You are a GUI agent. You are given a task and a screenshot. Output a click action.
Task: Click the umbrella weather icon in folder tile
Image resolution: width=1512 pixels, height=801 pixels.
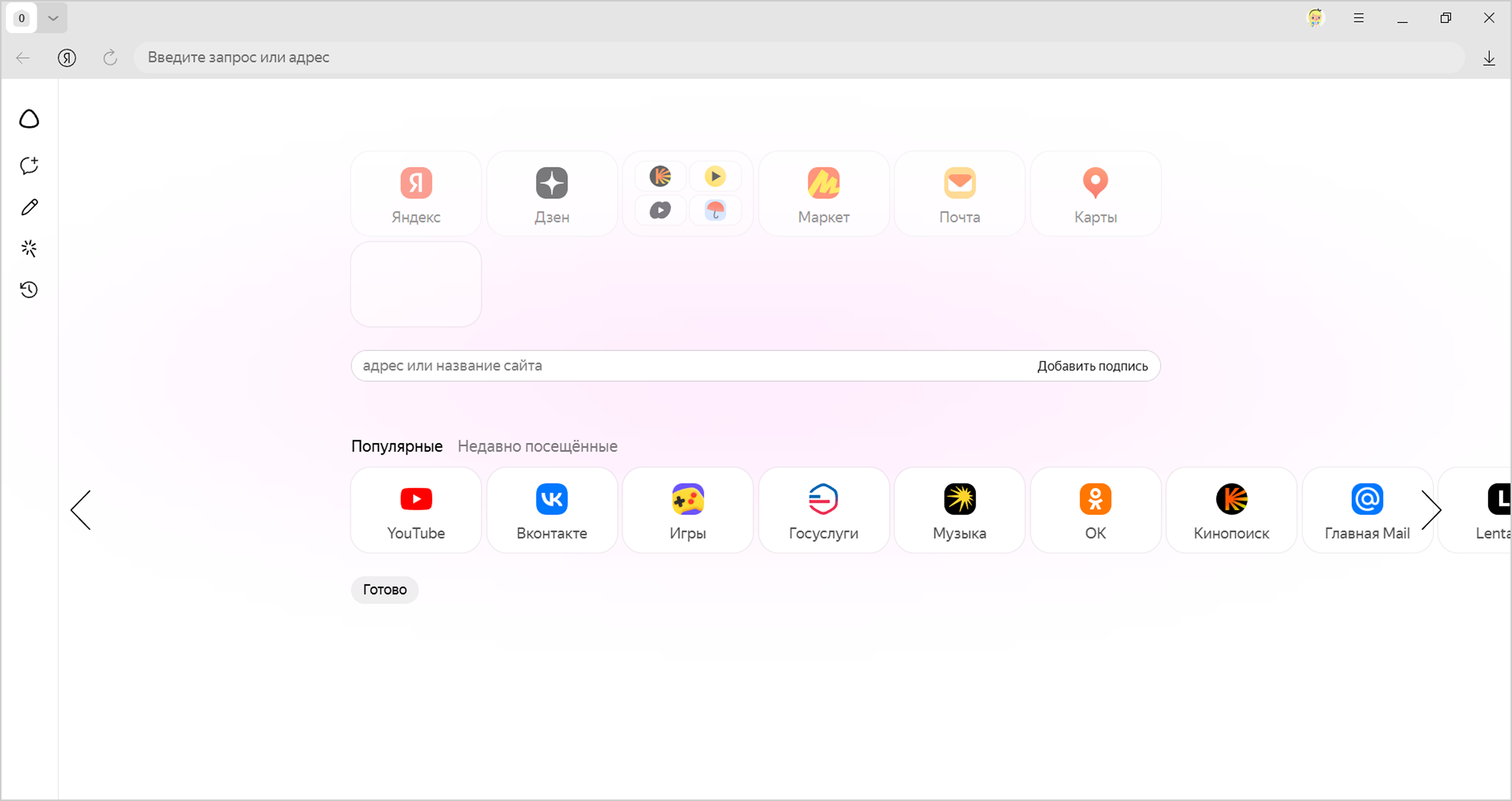click(x=715, y=210)
